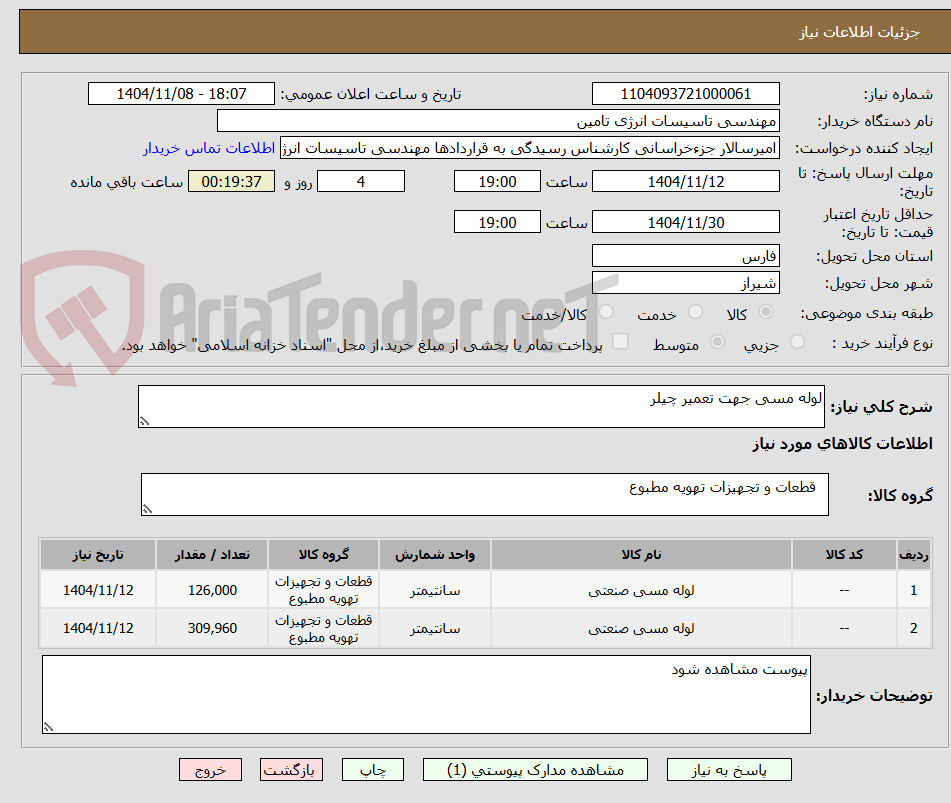Select the متوسط purchase type radio
This screenshot has height=803, width=951.
pos(717,341)
